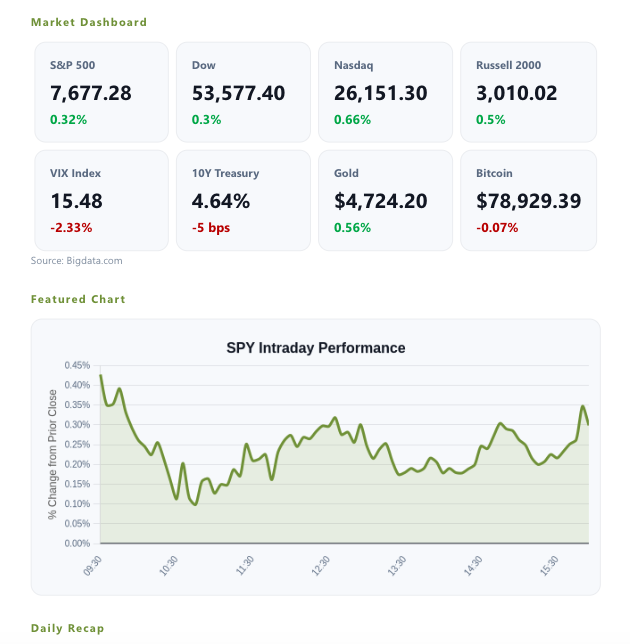Viewport: 630px width, 644px height.
Task: Click the Gold change 0.56%
Action: point(352,228)
